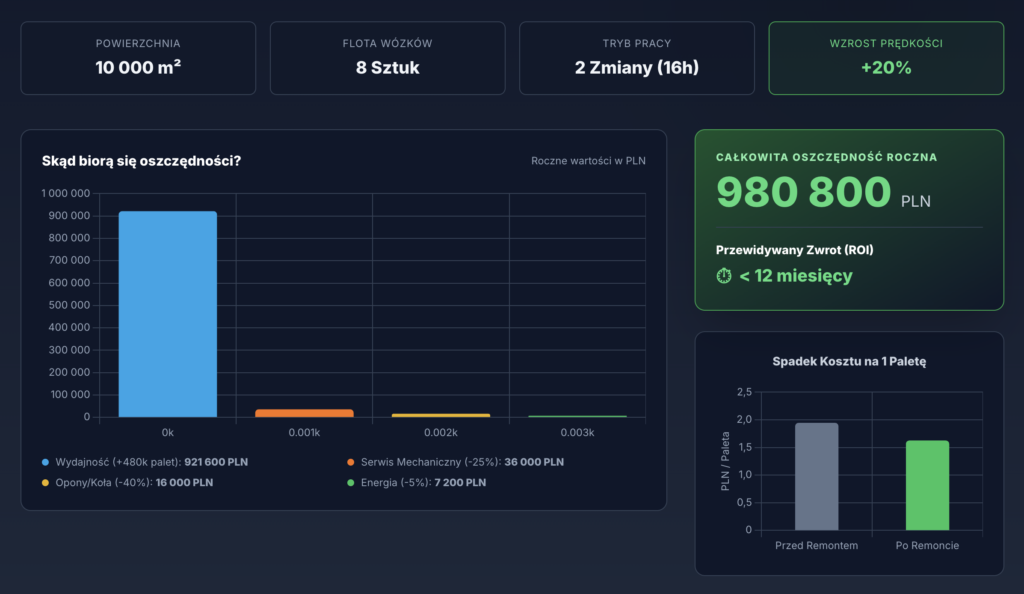
Task: Click the orange Serwis Mechaniczny legend dot
Action: (351, 462)
